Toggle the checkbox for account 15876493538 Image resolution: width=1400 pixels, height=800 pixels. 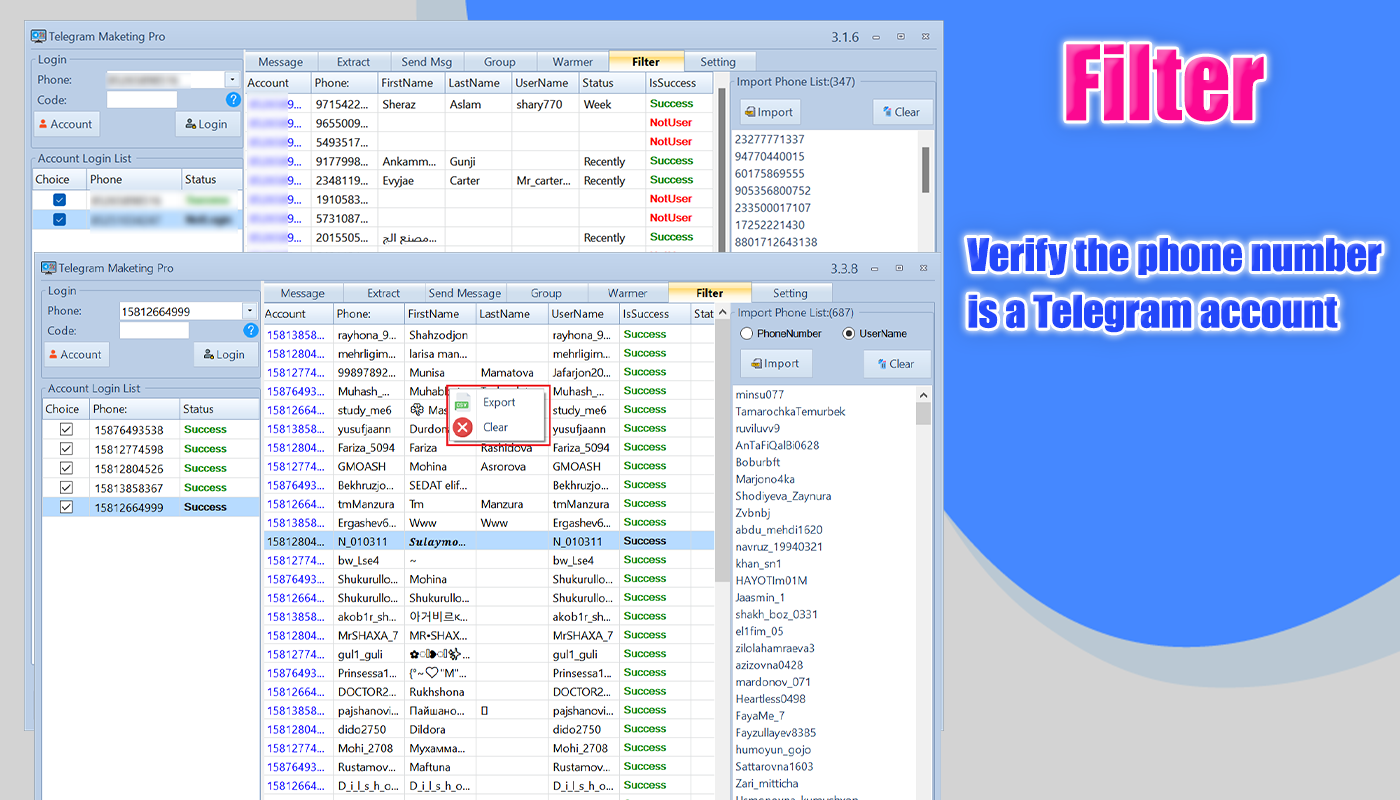(x=66, y=429)
